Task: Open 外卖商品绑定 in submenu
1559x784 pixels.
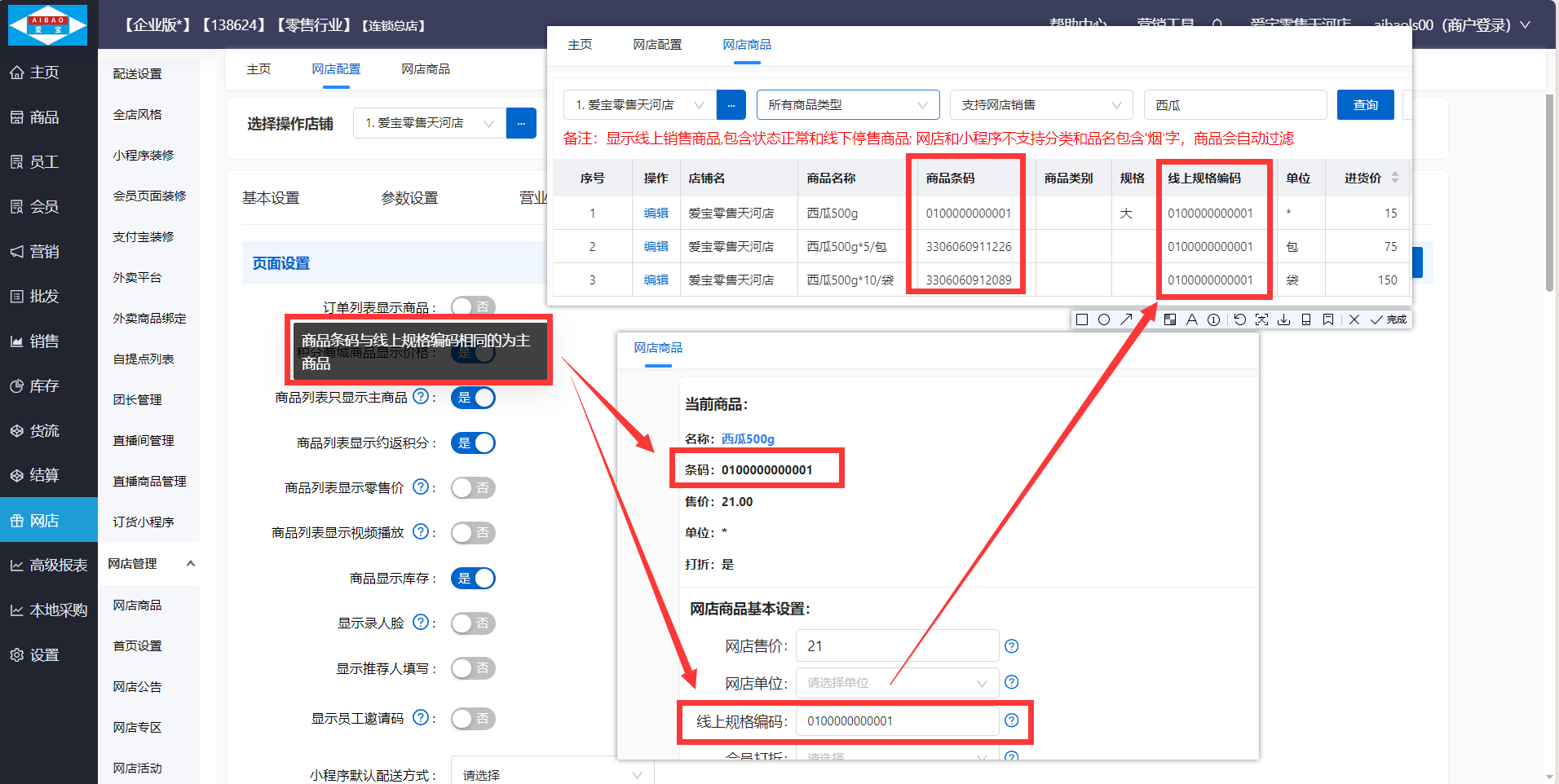Action: coord(149,319)
